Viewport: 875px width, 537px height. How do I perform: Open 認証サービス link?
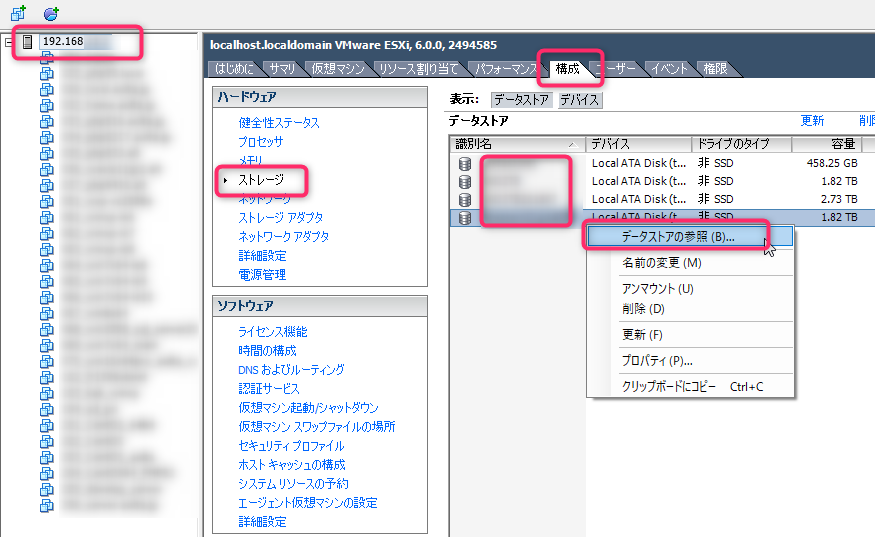[269, 389]
